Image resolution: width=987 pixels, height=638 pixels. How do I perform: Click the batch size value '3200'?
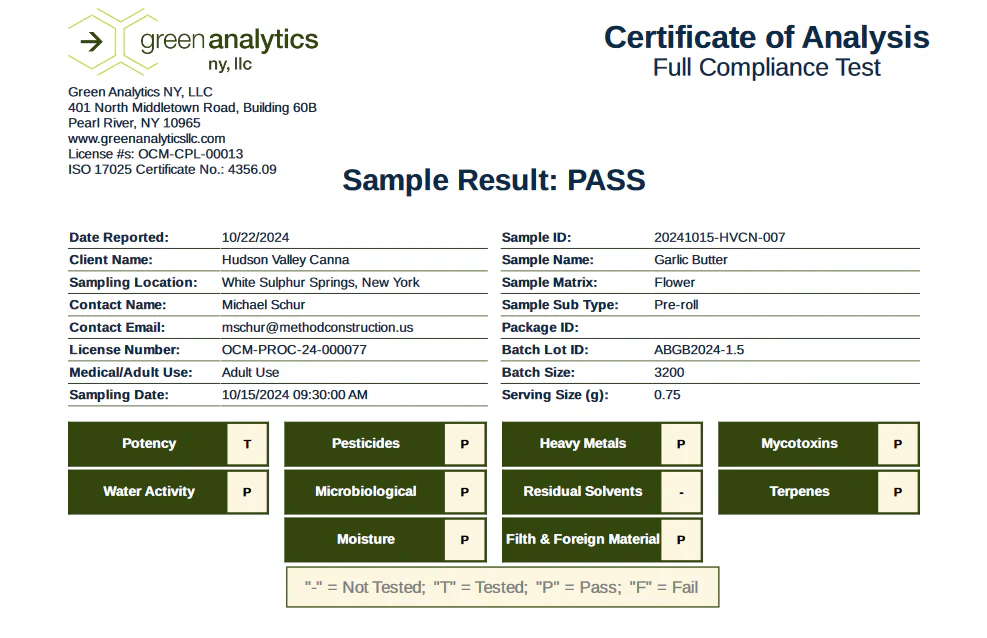click(669, 372)
